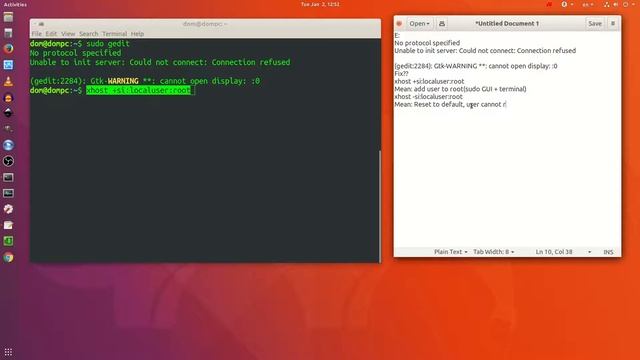The height and width of the screenshot is (360, 640).
Task: Click 'Mean: Reset to default' line in gedit
Action: 450,104
